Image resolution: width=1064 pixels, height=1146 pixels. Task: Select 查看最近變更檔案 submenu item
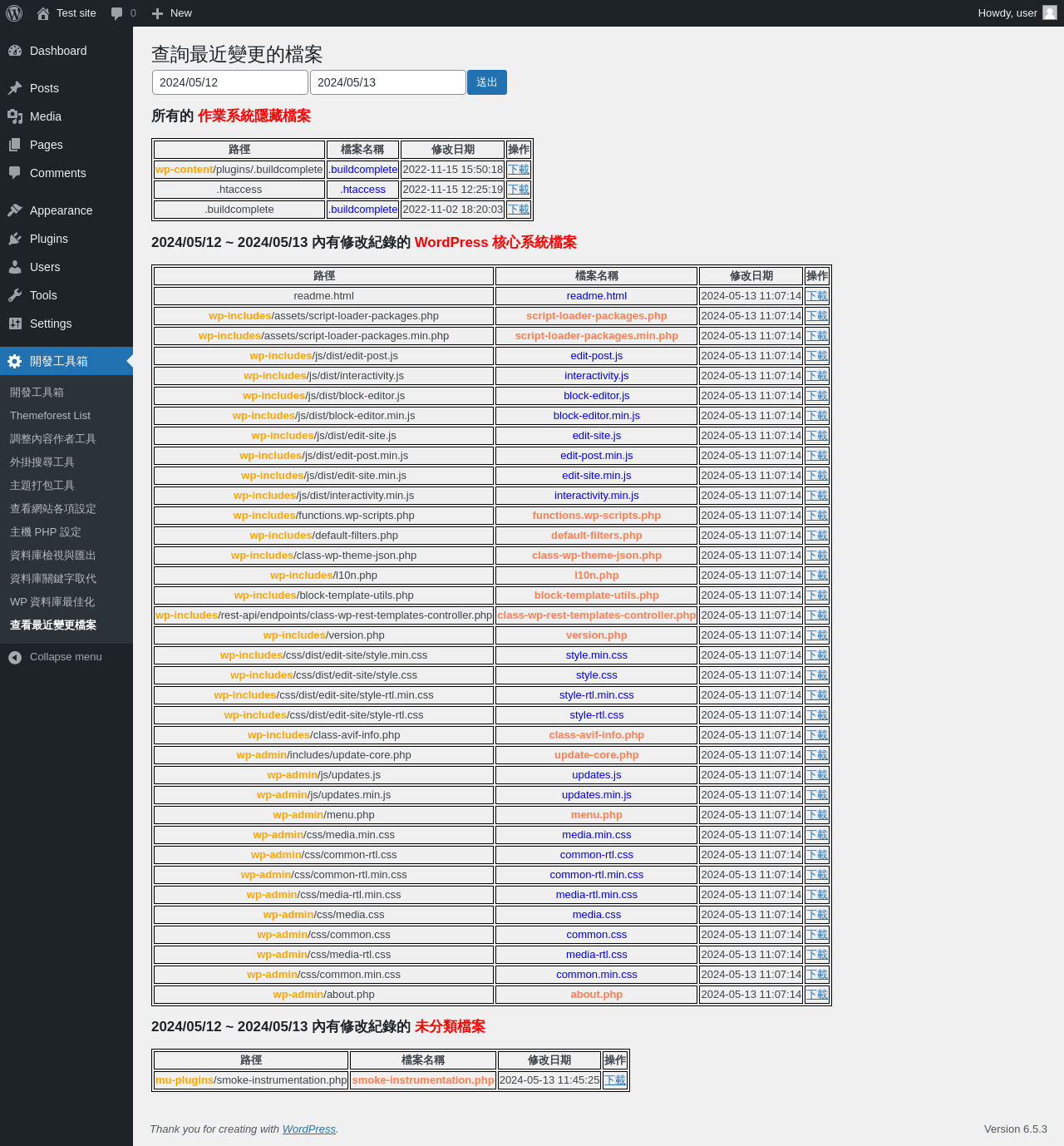point(66,625)
